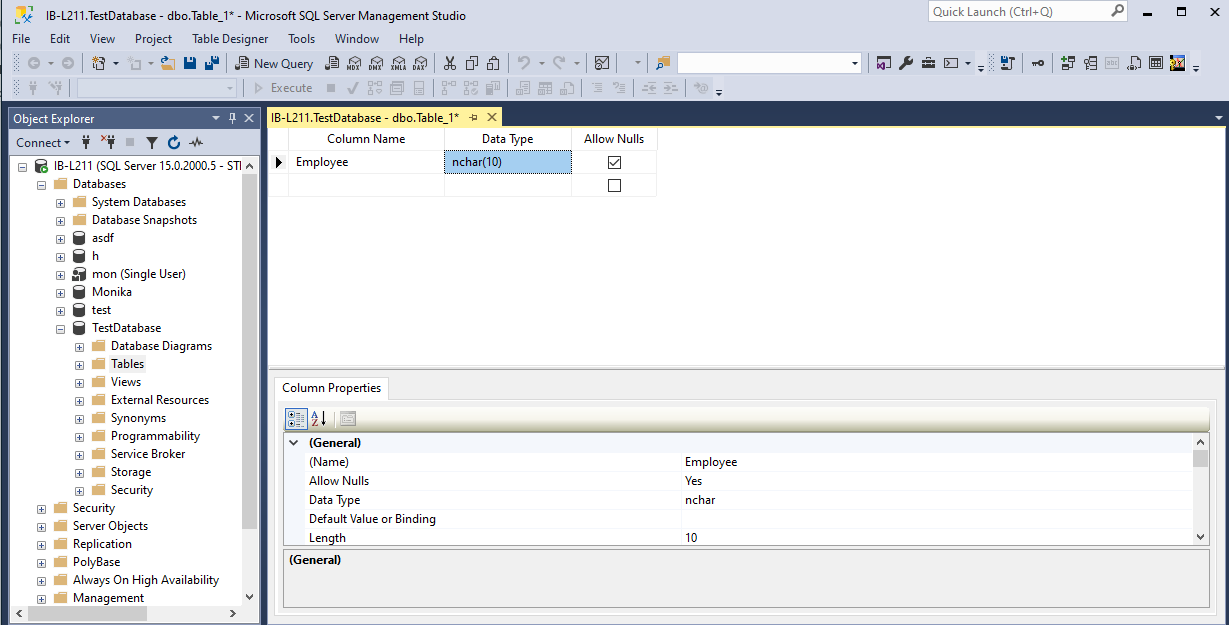Open the search combo box dropdown in toolbar

(855, 63)
